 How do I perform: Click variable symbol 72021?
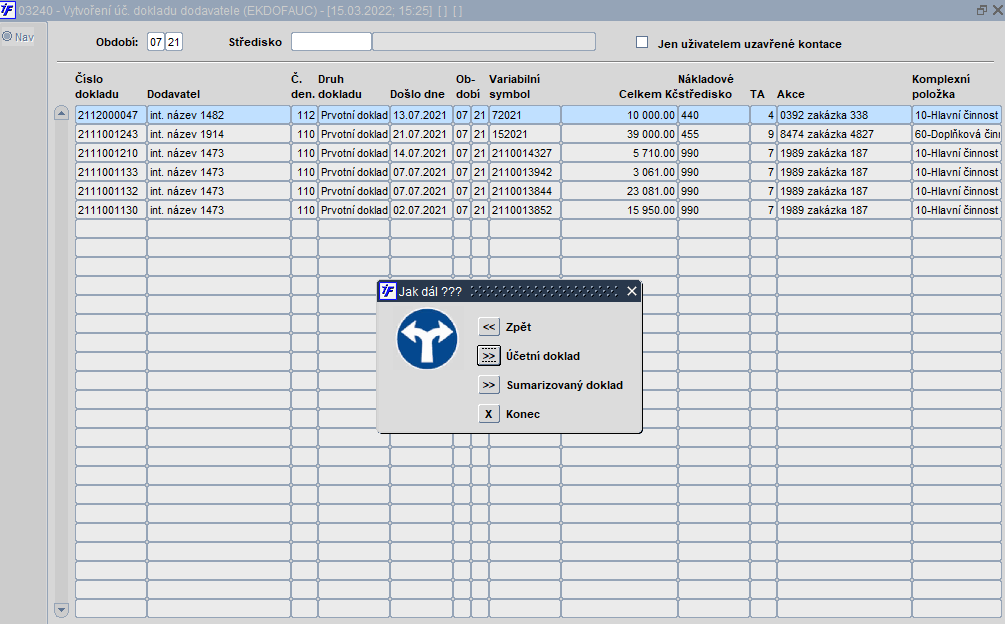pos(525,115)
